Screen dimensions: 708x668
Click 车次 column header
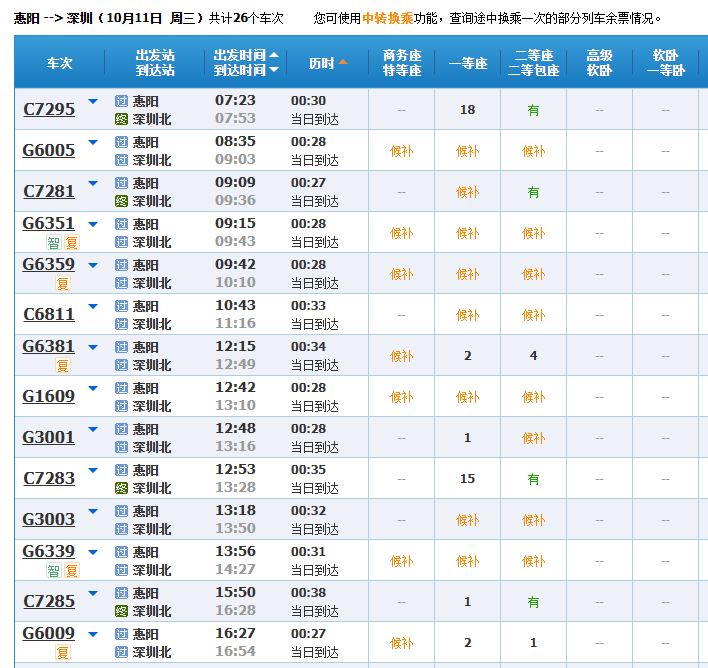pos(60,63)
